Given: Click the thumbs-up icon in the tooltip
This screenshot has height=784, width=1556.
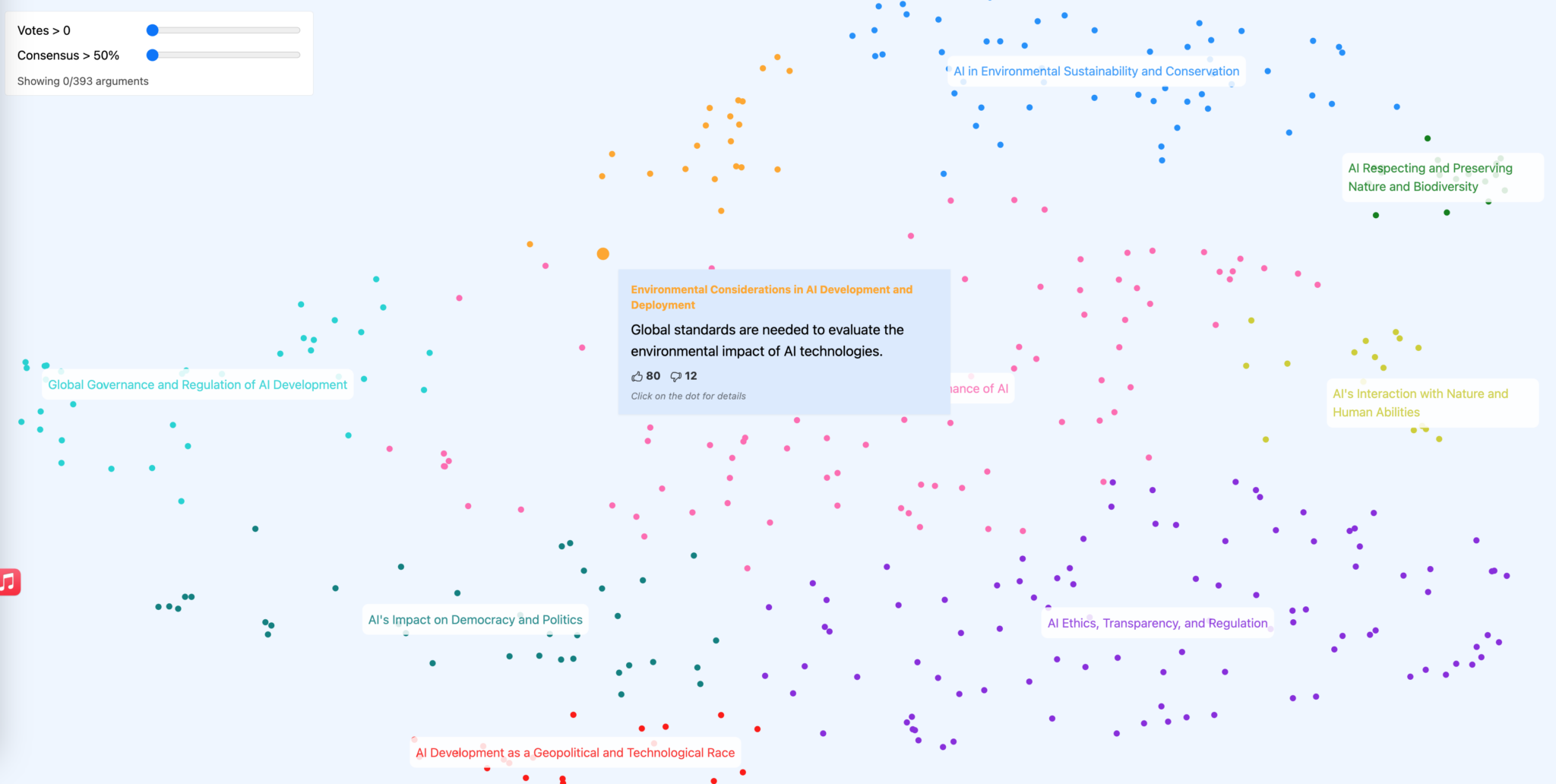Looking at the screenshot, I should pyautogui.click(x=637, y=377).
